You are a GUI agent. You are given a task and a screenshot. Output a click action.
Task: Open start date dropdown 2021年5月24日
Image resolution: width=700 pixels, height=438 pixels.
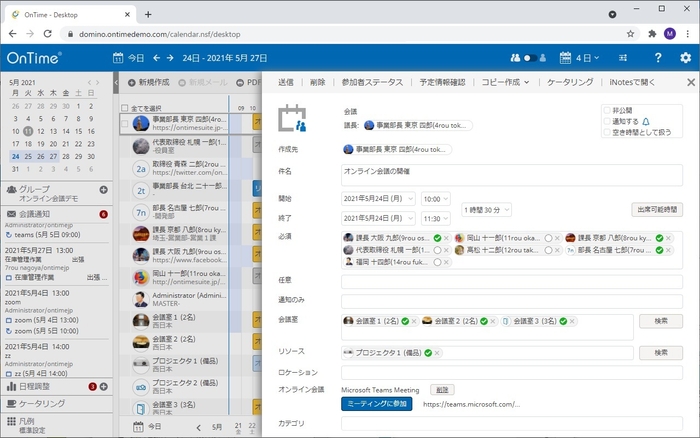[378, 199]
